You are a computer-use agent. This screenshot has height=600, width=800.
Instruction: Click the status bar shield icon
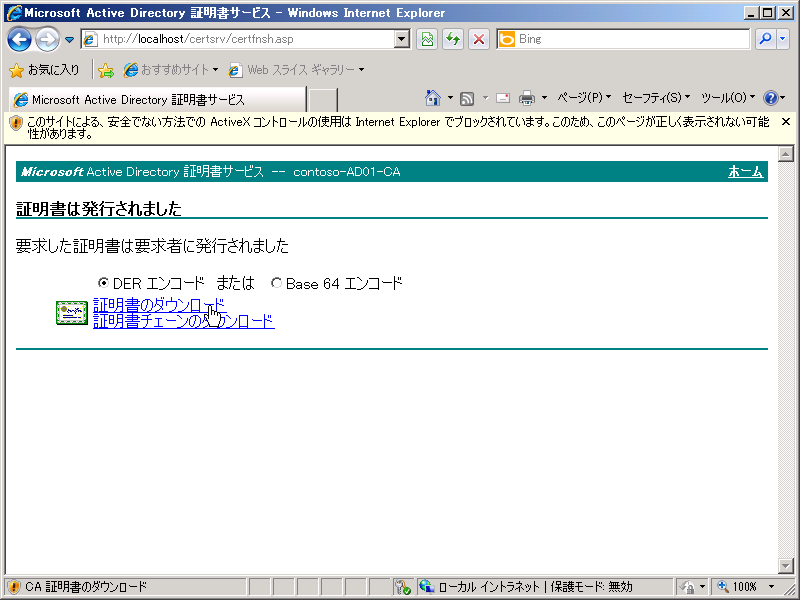(14, 587)
